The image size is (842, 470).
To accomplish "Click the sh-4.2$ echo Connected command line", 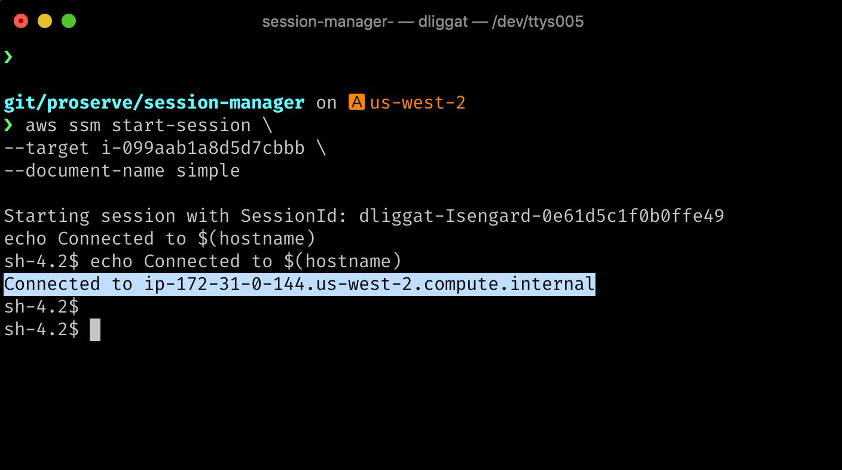I will pyautogui.click(x=202, y=261).
